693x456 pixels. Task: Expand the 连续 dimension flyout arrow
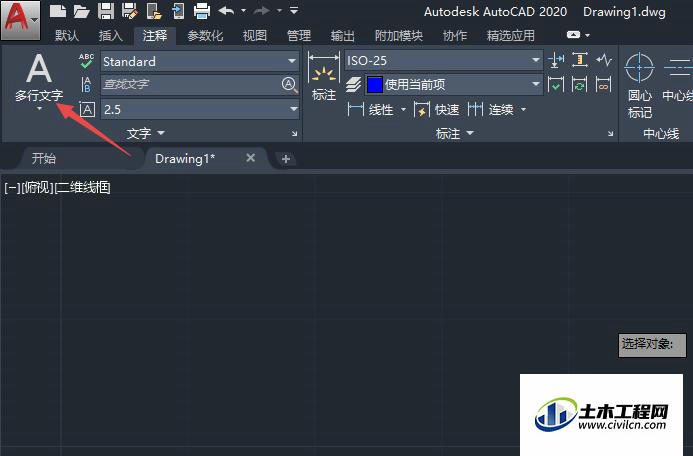click(524, 110)
